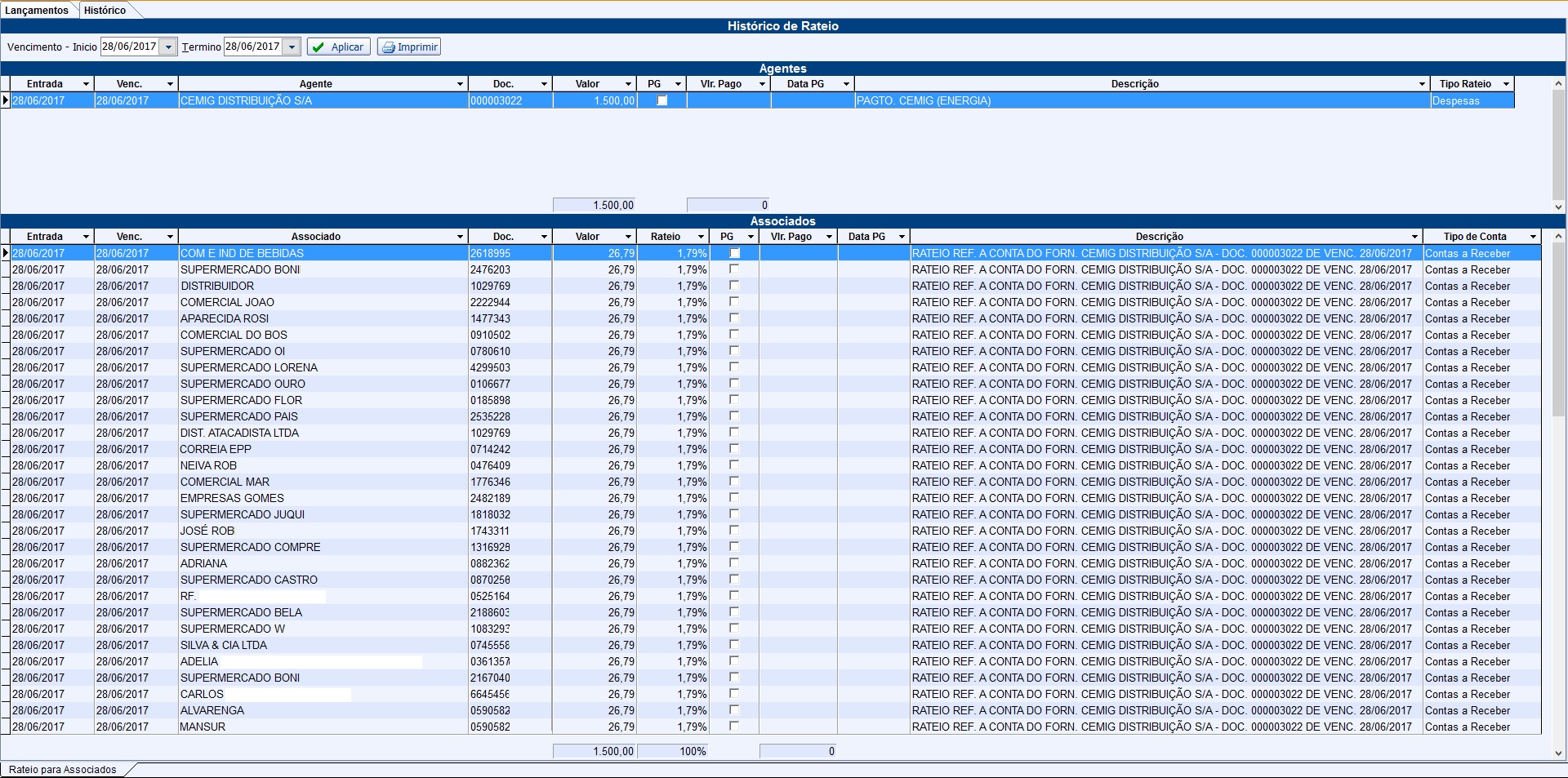Toggle PG checkbox for CEMIG DISTRIBUIÇÃO S/A
1568x778 pixels.
click(x=662, y=100)
